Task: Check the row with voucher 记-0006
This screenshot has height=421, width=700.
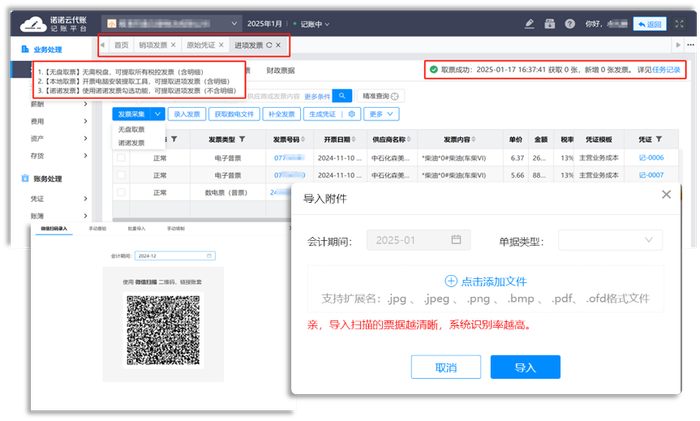Action: (x=121, y=158)
